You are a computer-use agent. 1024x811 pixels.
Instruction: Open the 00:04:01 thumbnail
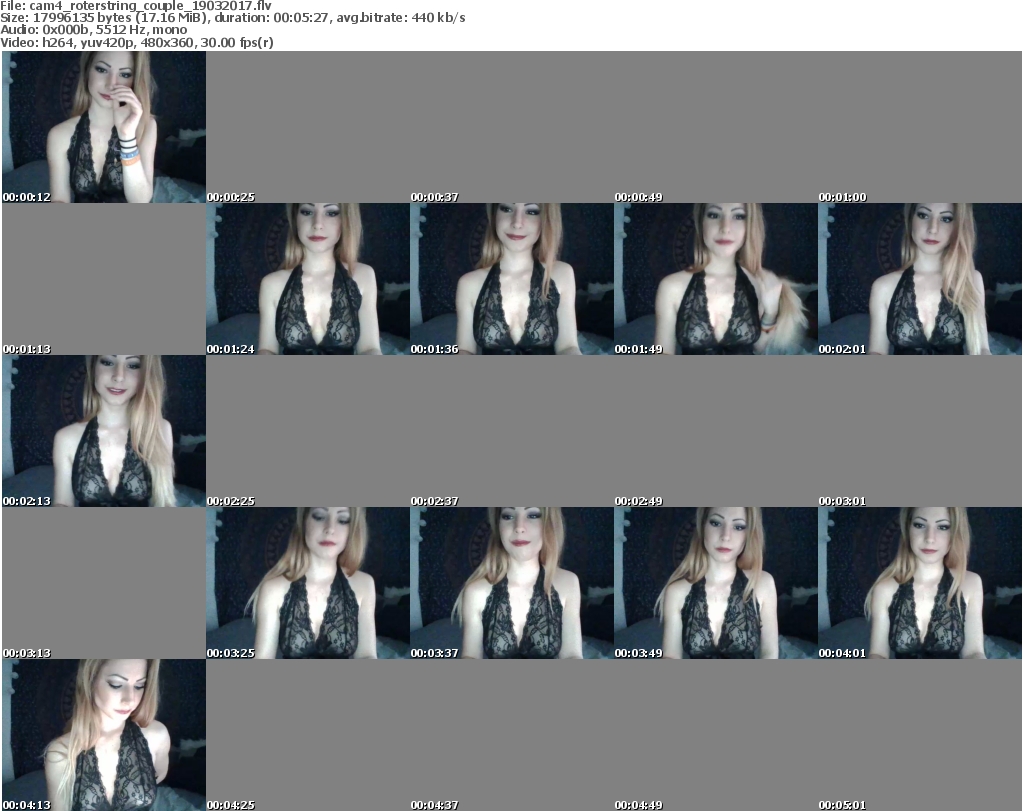[x=920, y=583]
